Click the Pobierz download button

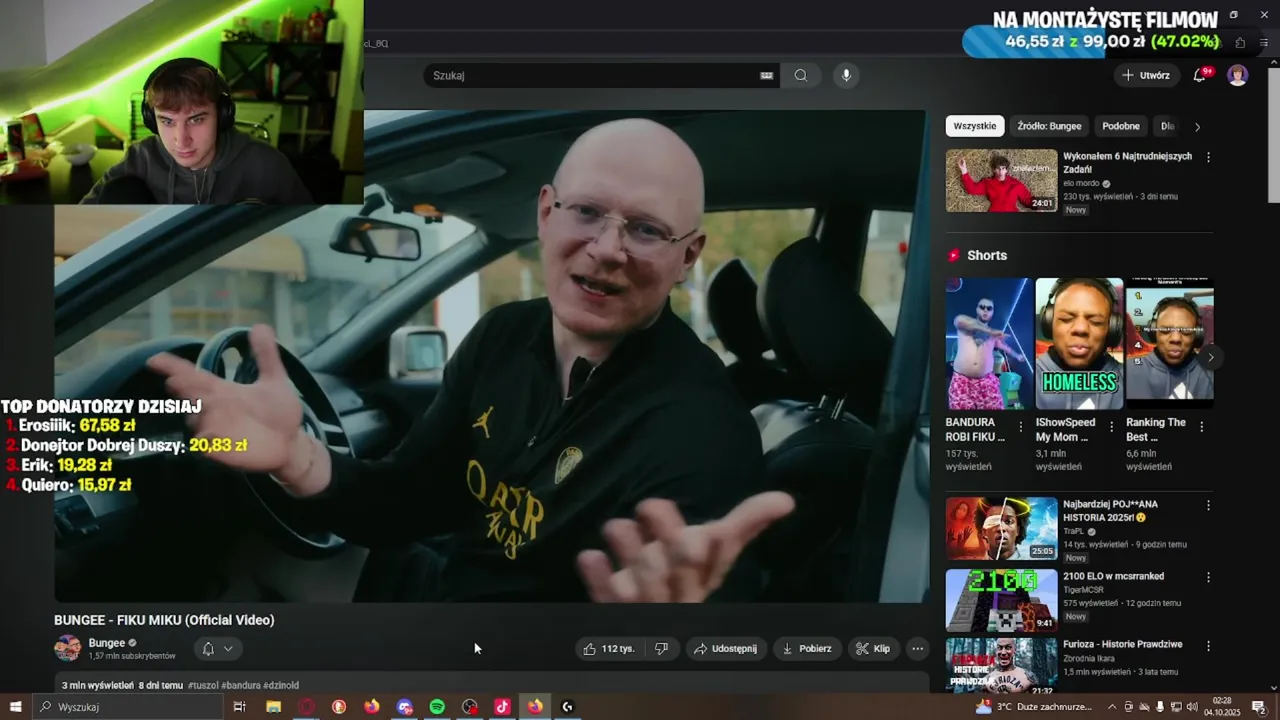806,648
